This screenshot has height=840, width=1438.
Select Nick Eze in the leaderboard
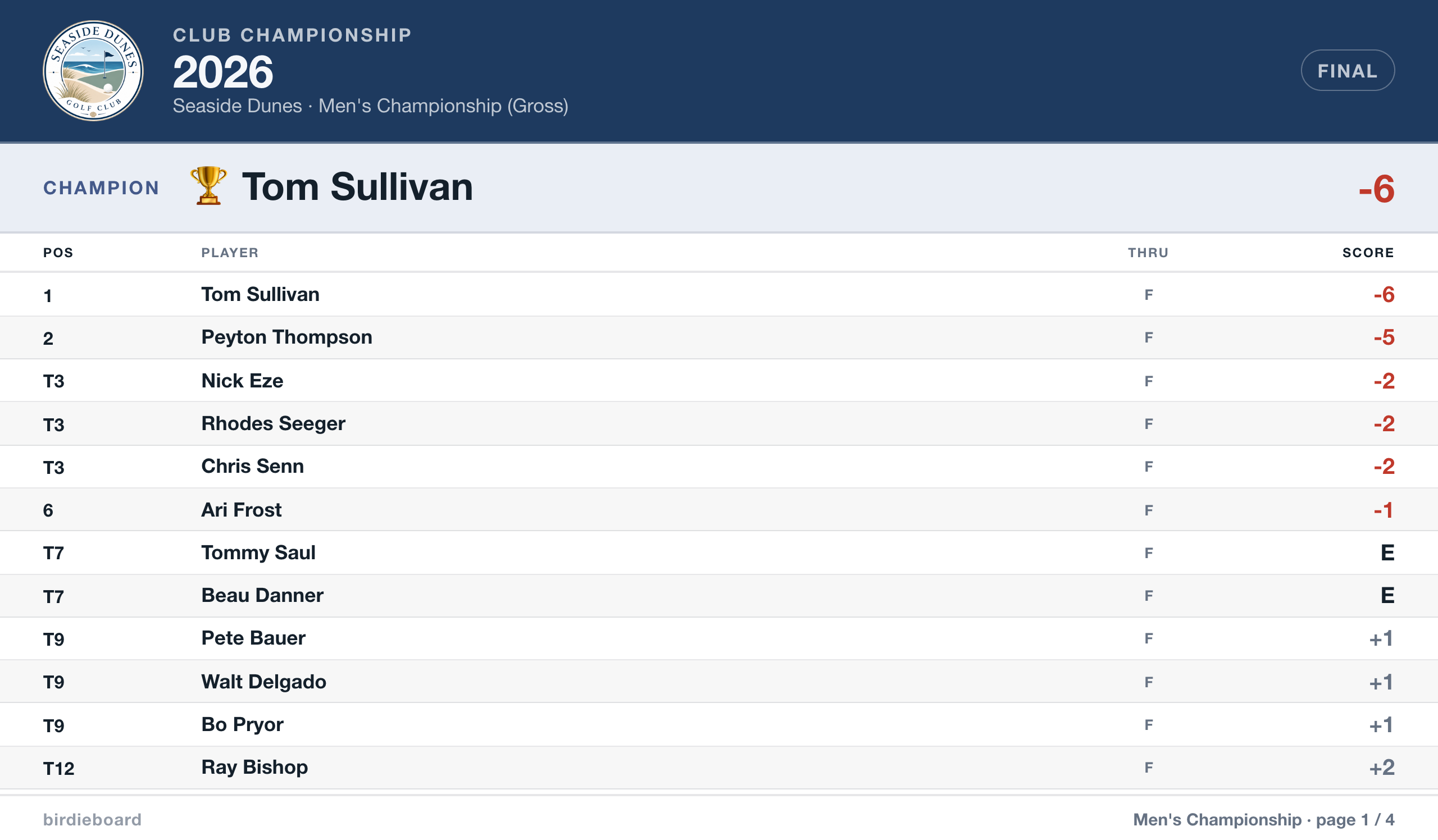point(719,381)
